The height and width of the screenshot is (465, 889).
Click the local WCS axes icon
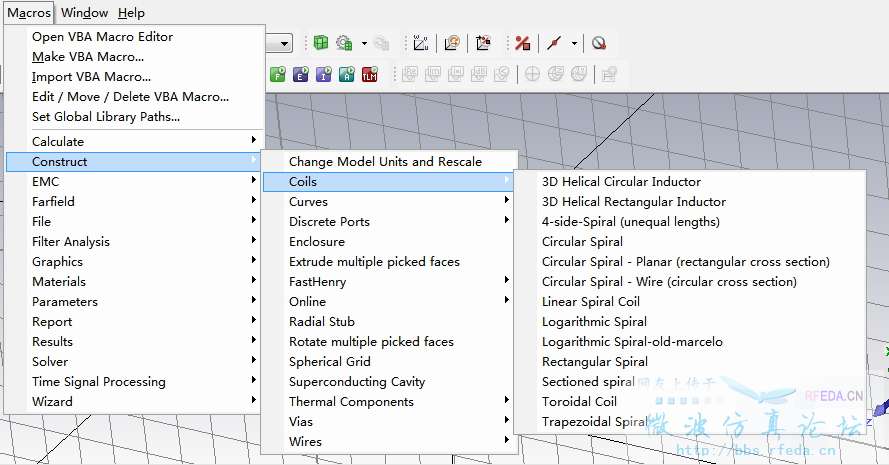tap(421, 43)
